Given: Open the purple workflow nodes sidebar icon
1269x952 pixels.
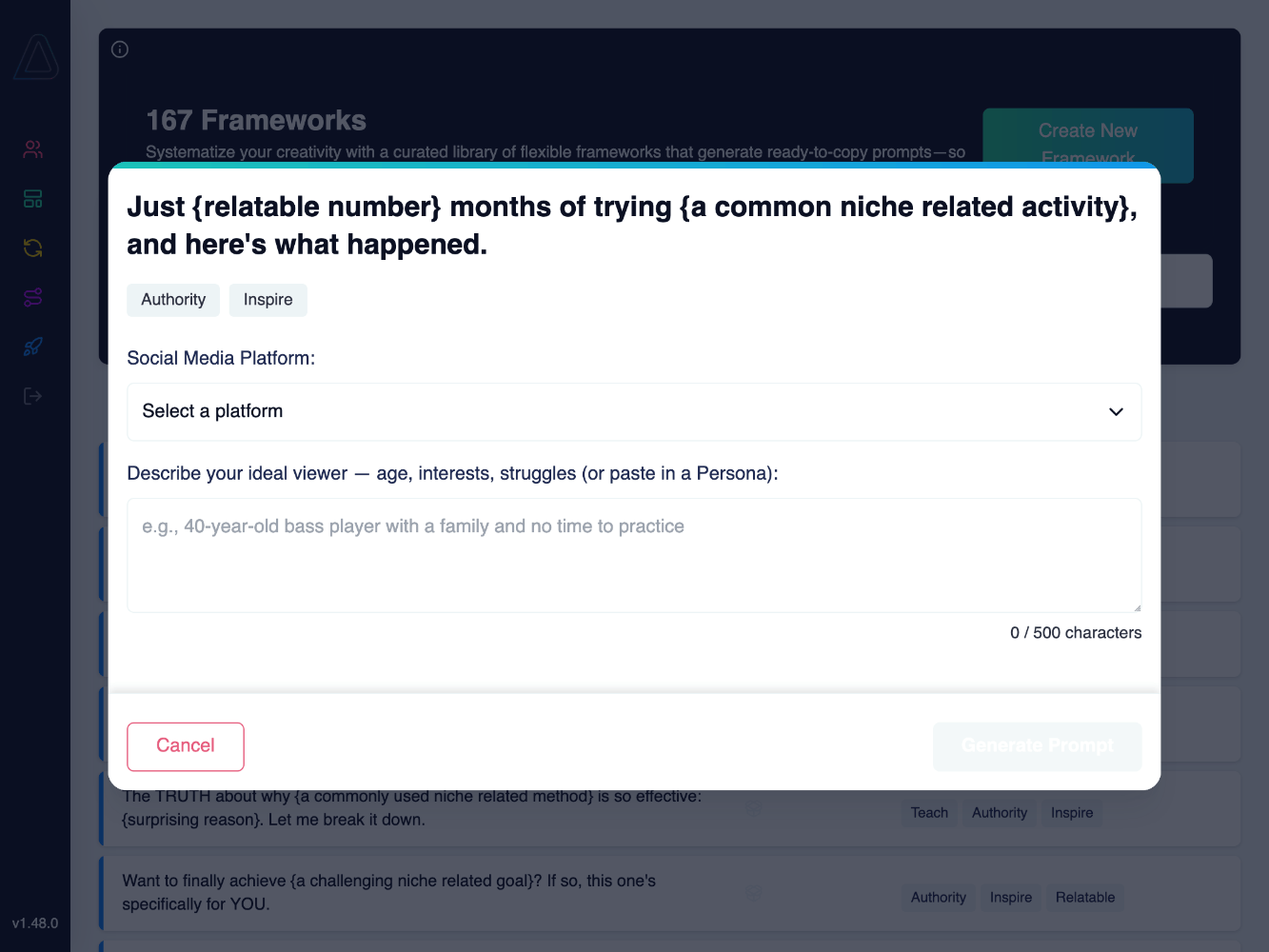Looking at the screenshot, I should point(32,297).
